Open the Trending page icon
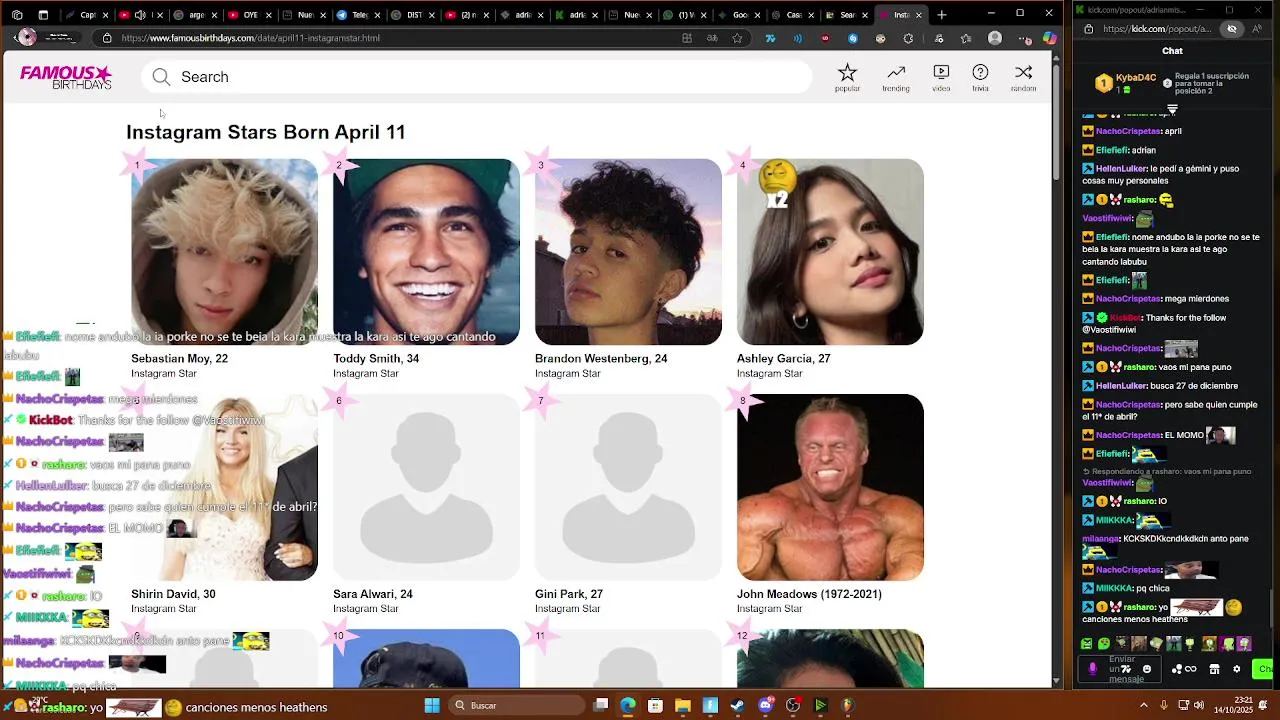This screenshot has height=720, width=1280. click(x=896, y=73)
